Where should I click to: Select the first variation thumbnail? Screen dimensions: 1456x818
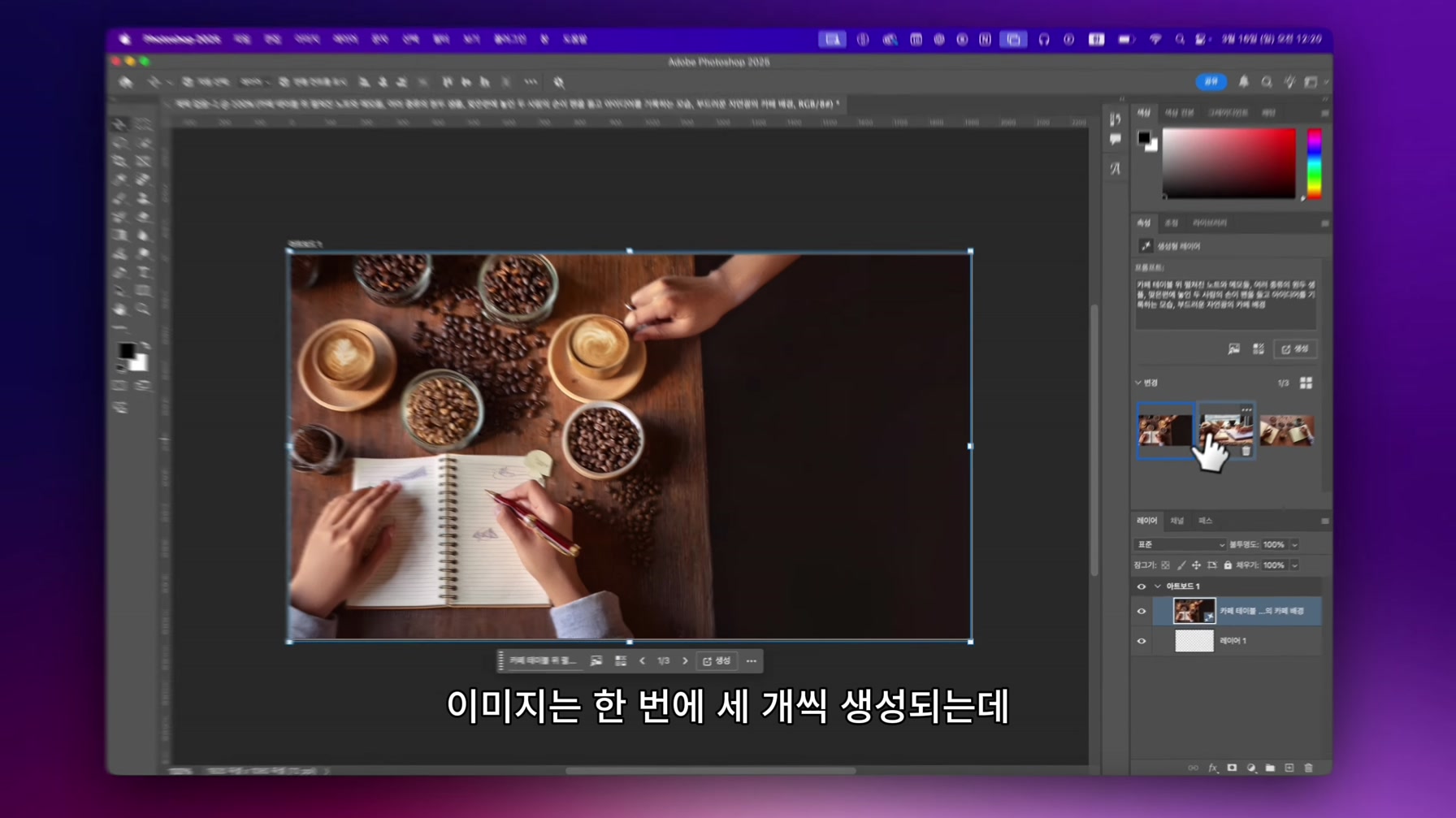pos(1165,431)
